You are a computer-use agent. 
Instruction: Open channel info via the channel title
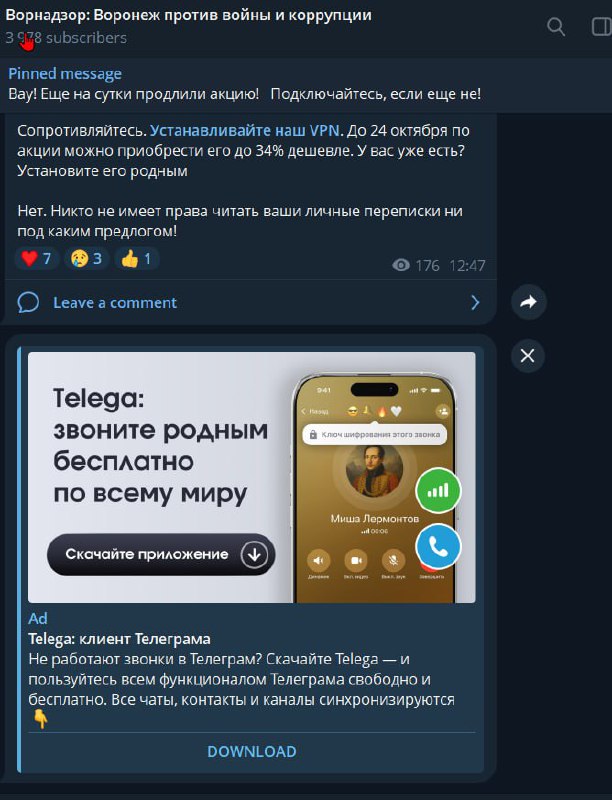click(188, 15)
